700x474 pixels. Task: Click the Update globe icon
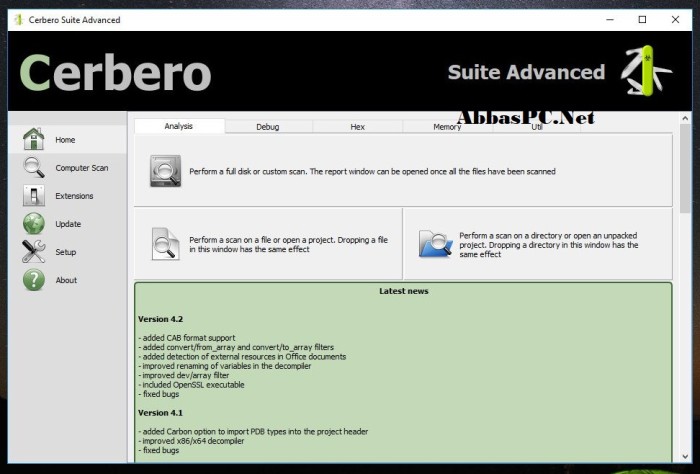[x=33, y=224]
